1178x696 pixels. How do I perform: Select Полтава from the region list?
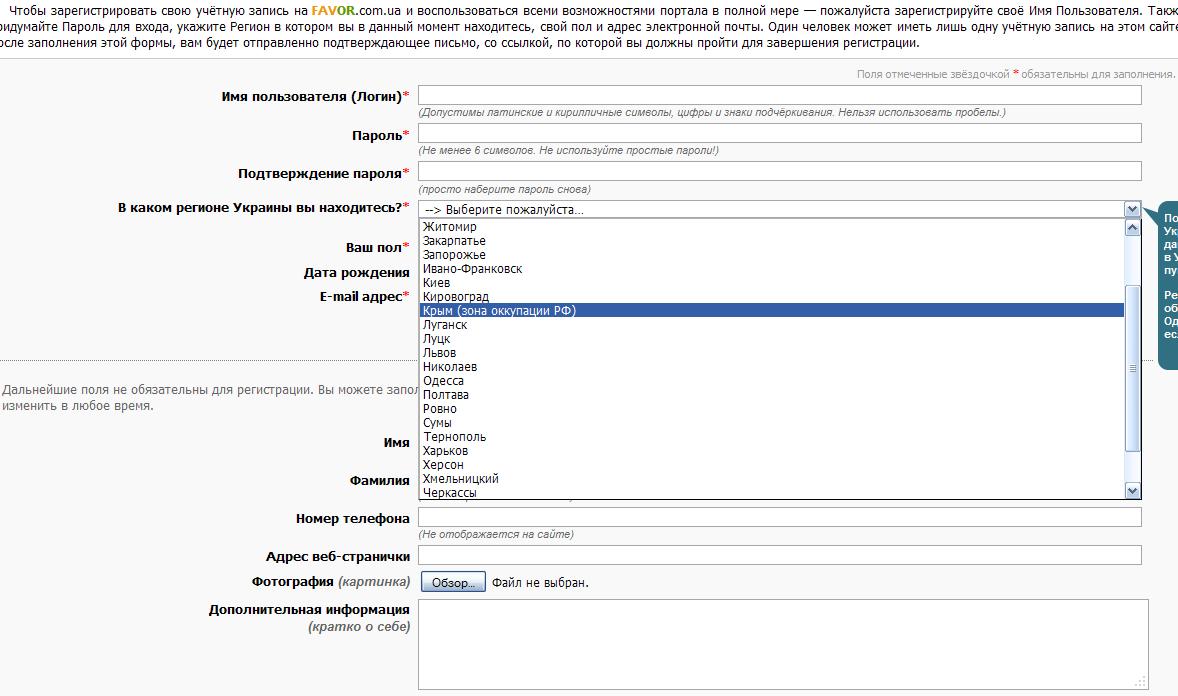pos(446,395)
